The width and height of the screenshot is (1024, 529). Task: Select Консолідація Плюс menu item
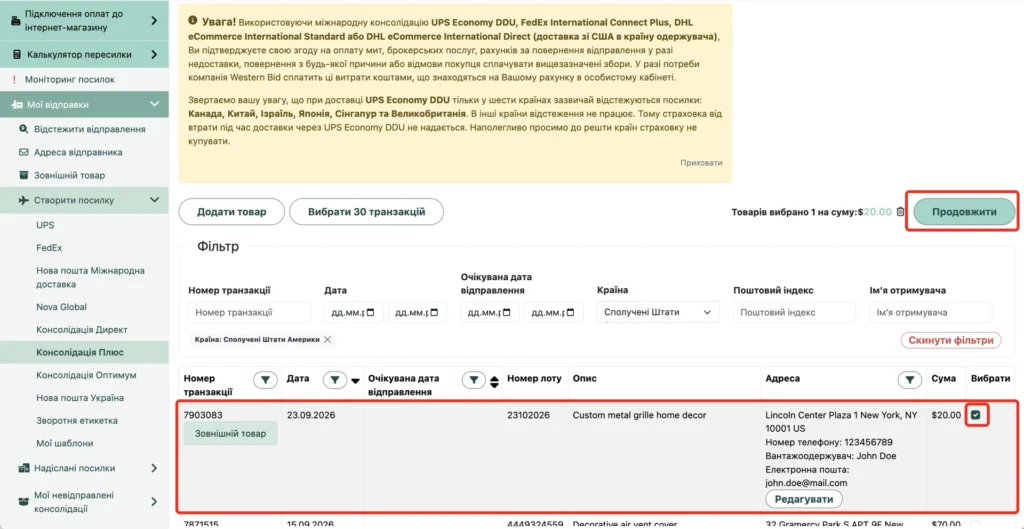(80, 353)
